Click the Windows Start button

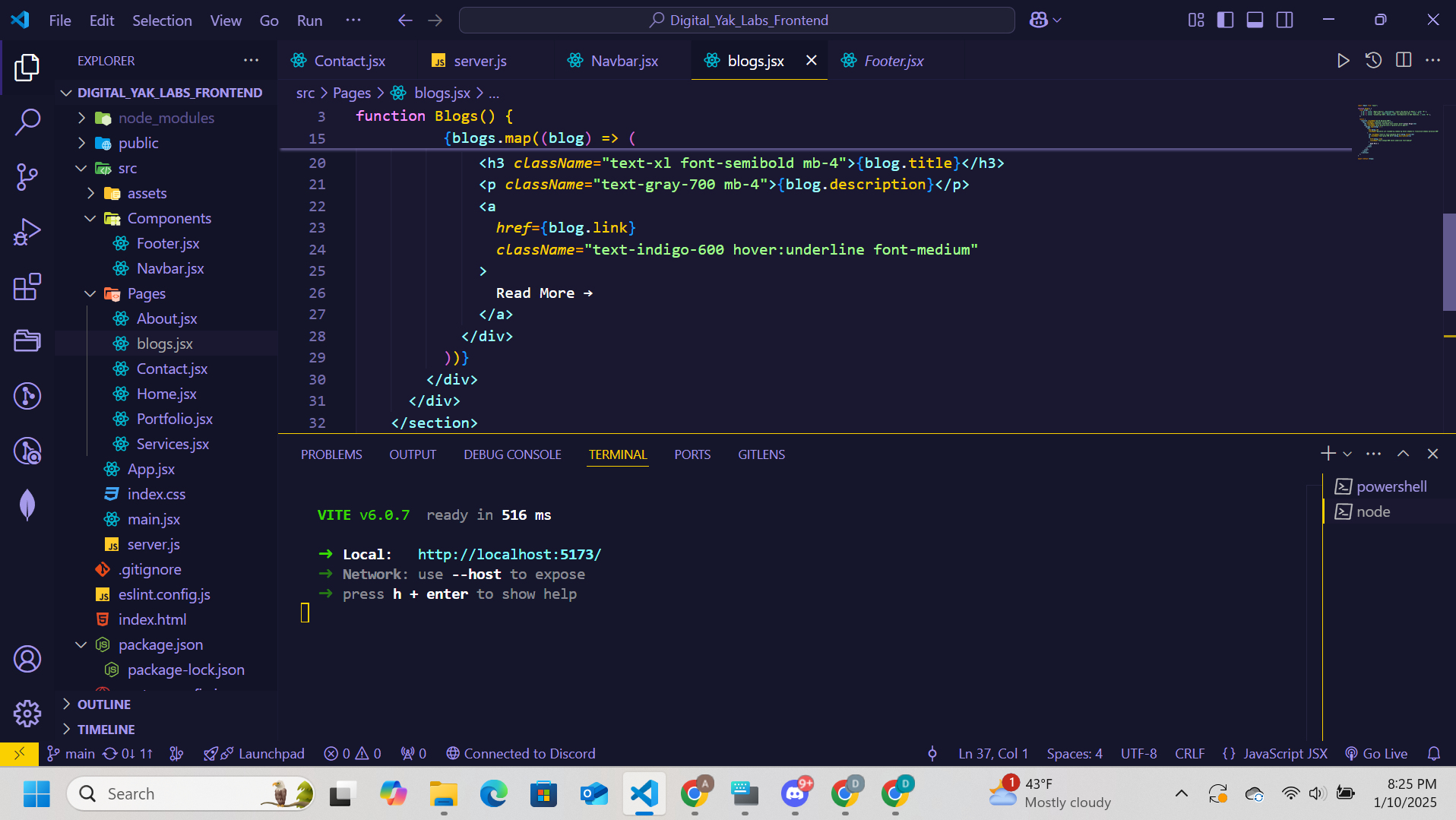tap(36, 794)
